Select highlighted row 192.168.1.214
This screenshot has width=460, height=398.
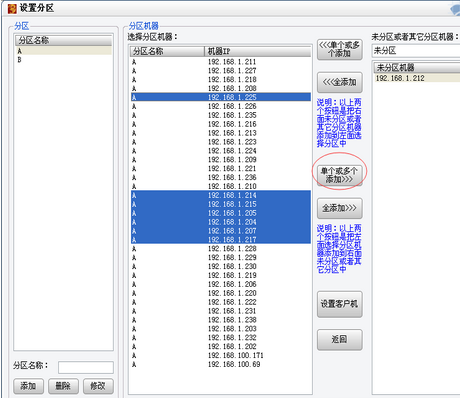[x=221, y=195]
